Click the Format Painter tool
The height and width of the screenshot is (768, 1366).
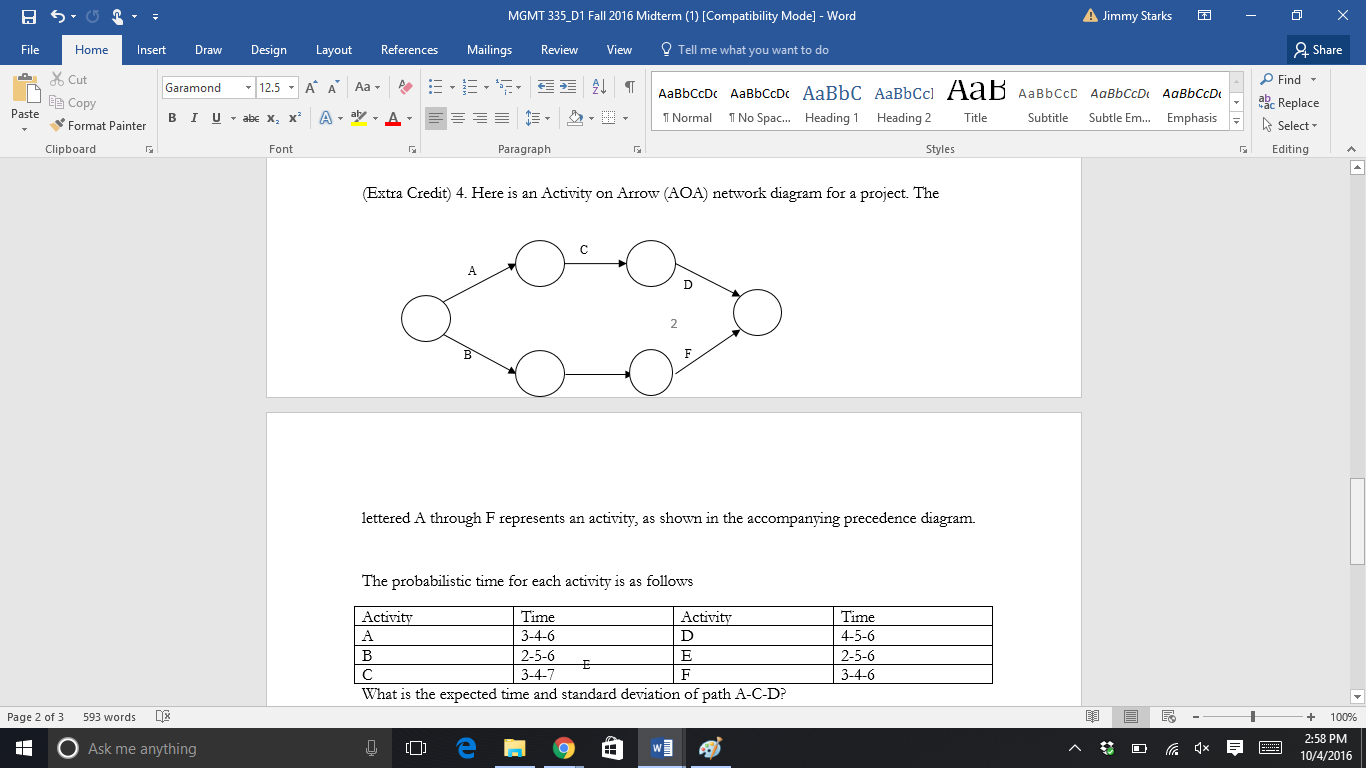tap(98, 126)
